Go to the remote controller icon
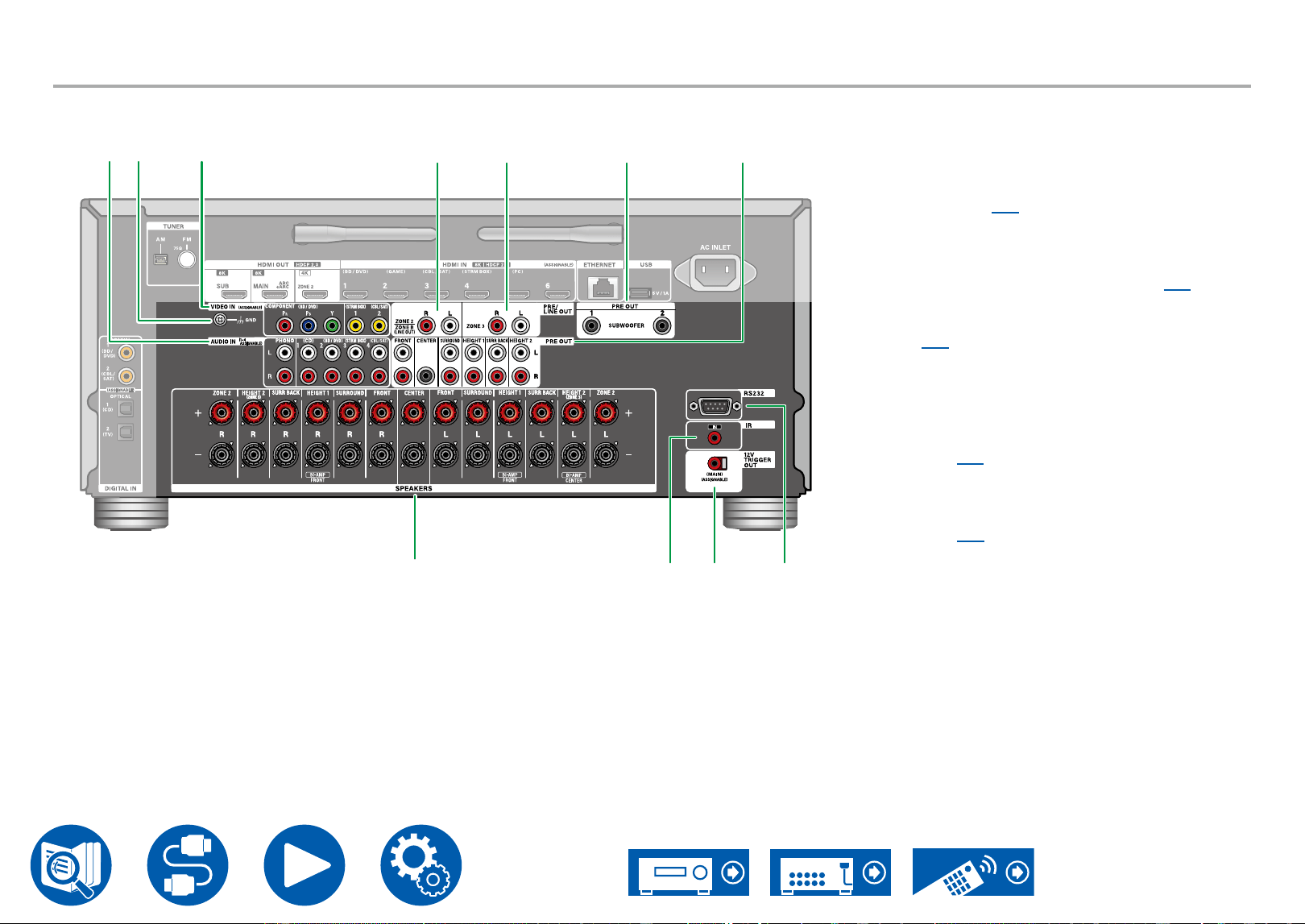 (973, 872)
